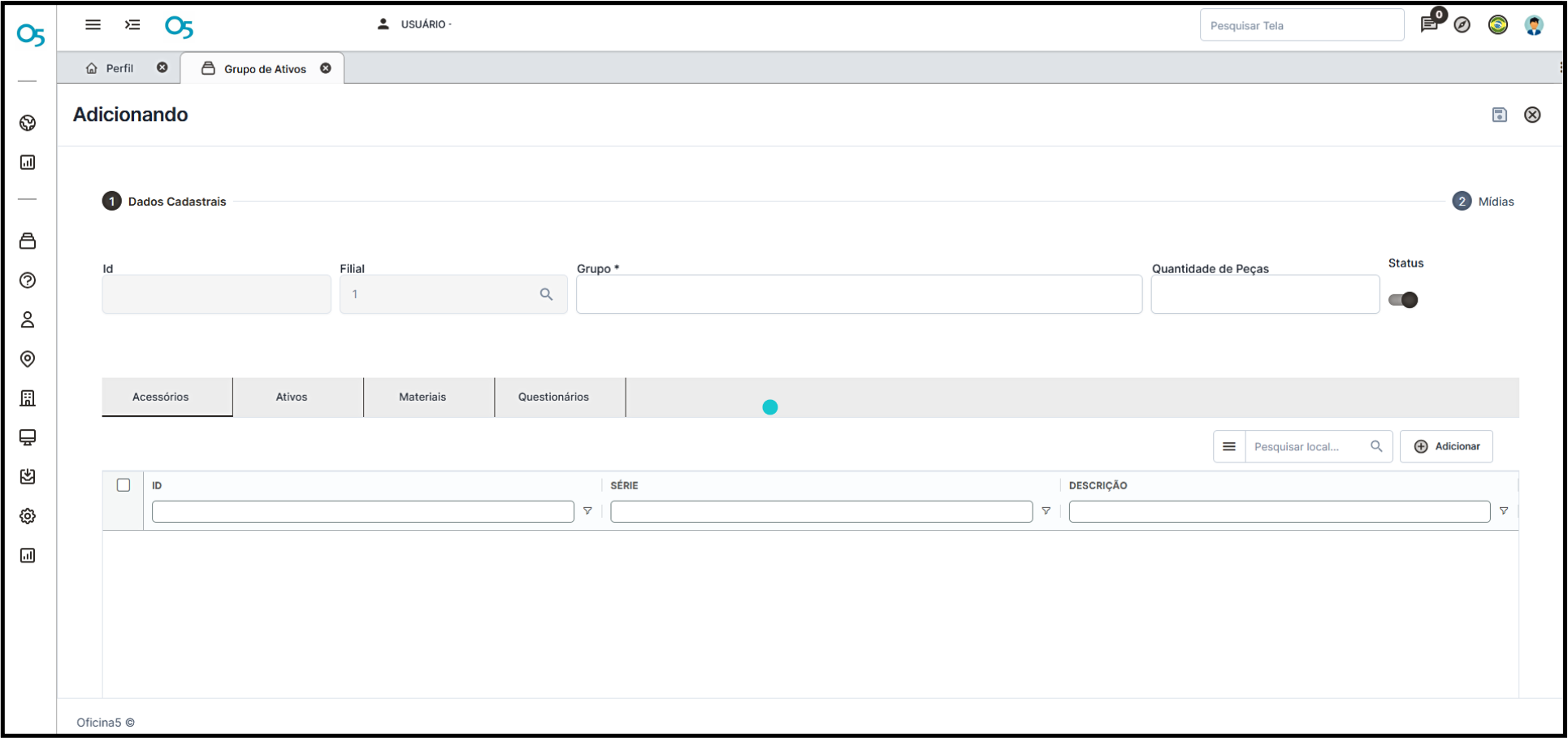The height and width of the screenshot is (738, 1568).
Task: Click the Adicionar button
Action: tap(1446, 446)
